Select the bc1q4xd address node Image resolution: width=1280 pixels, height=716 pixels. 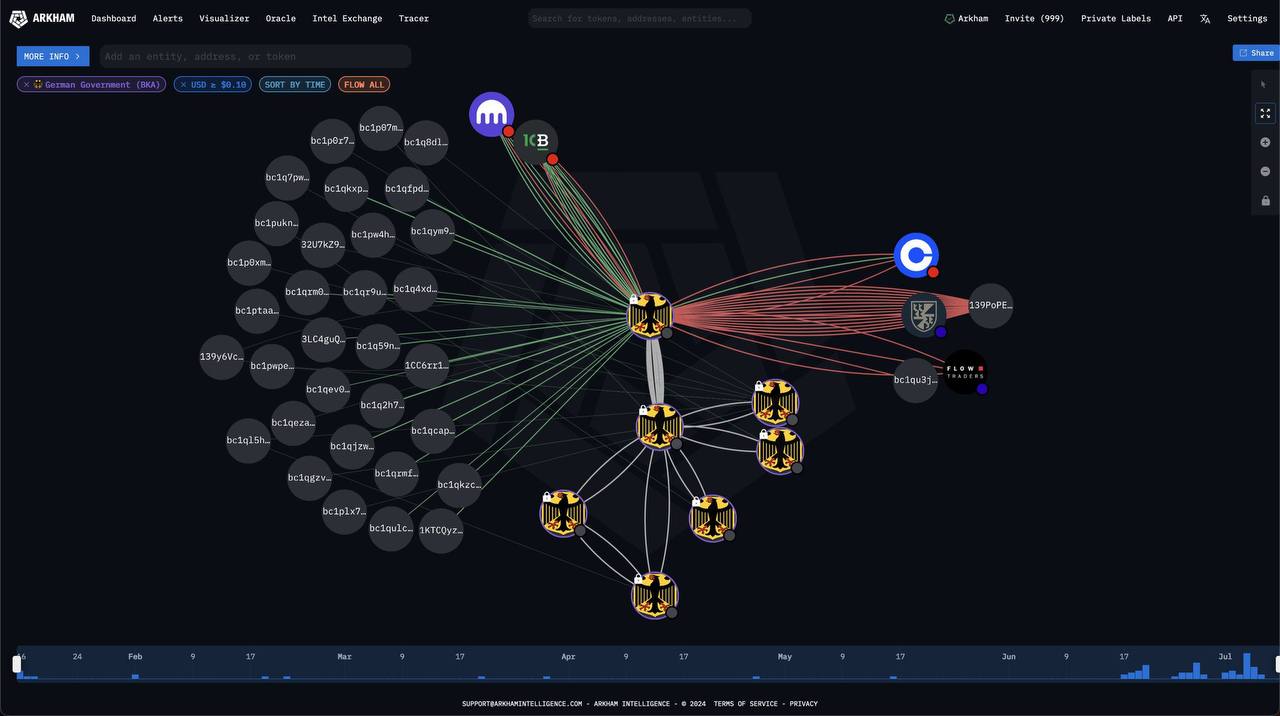[415, 289]
